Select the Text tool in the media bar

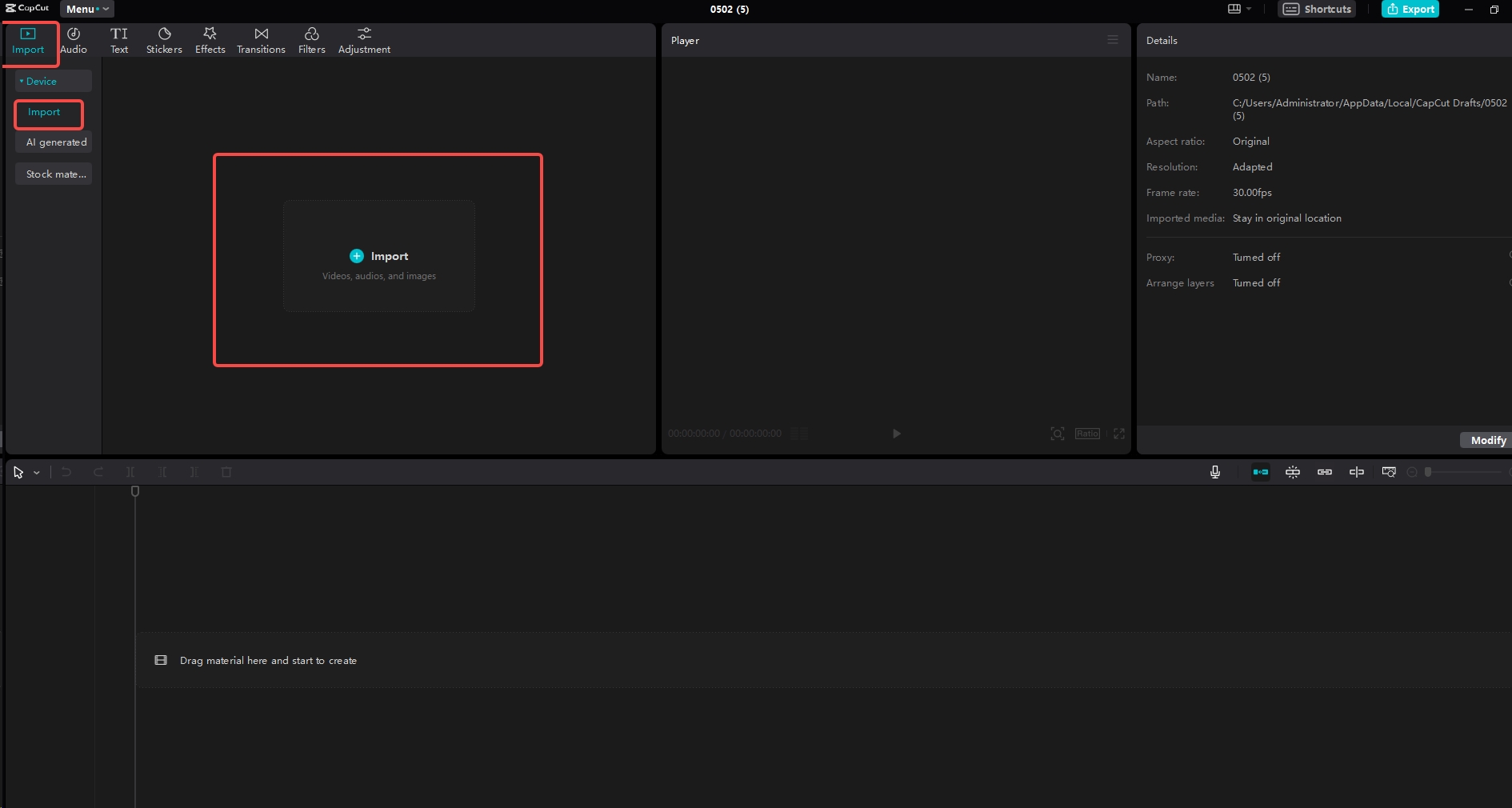119,40
